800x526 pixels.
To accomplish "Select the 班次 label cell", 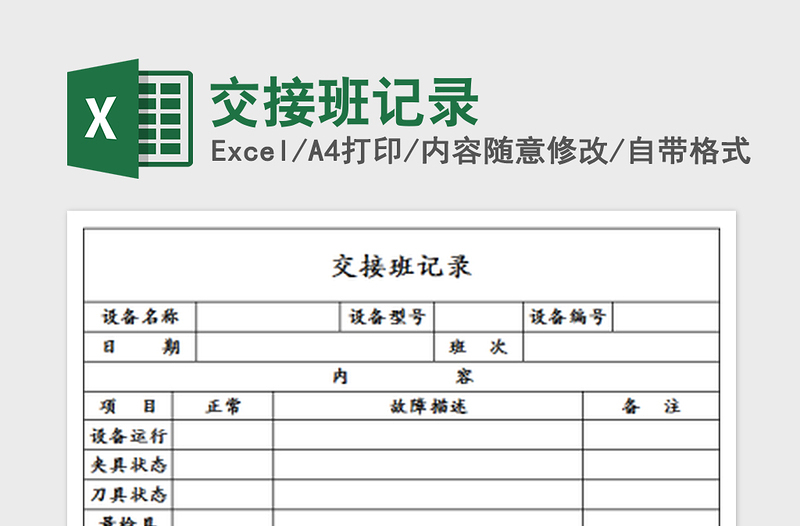I will coord(479,347).
